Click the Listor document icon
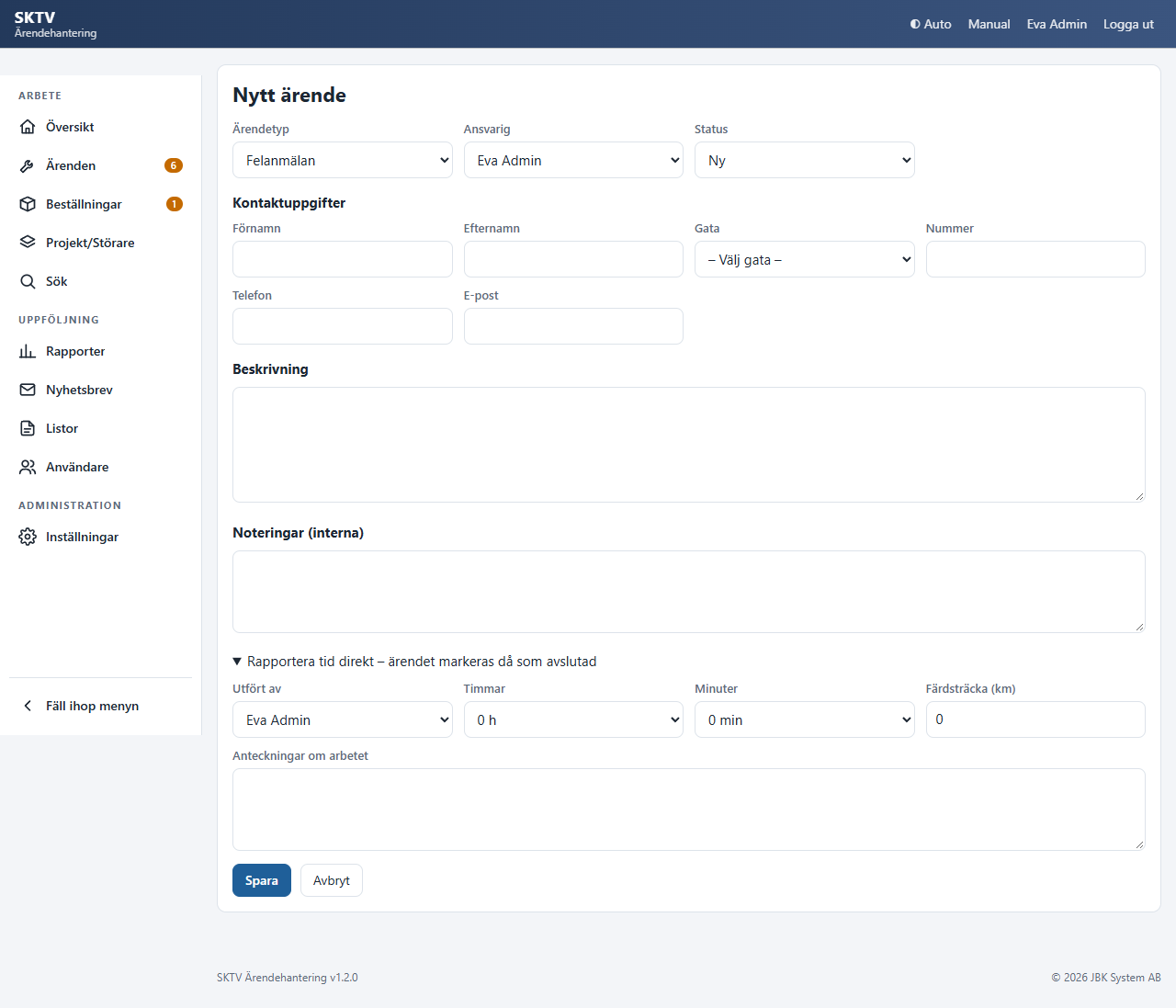Screen dimensions: 1176x1008 pyautogui.click(x=28, y=428)
